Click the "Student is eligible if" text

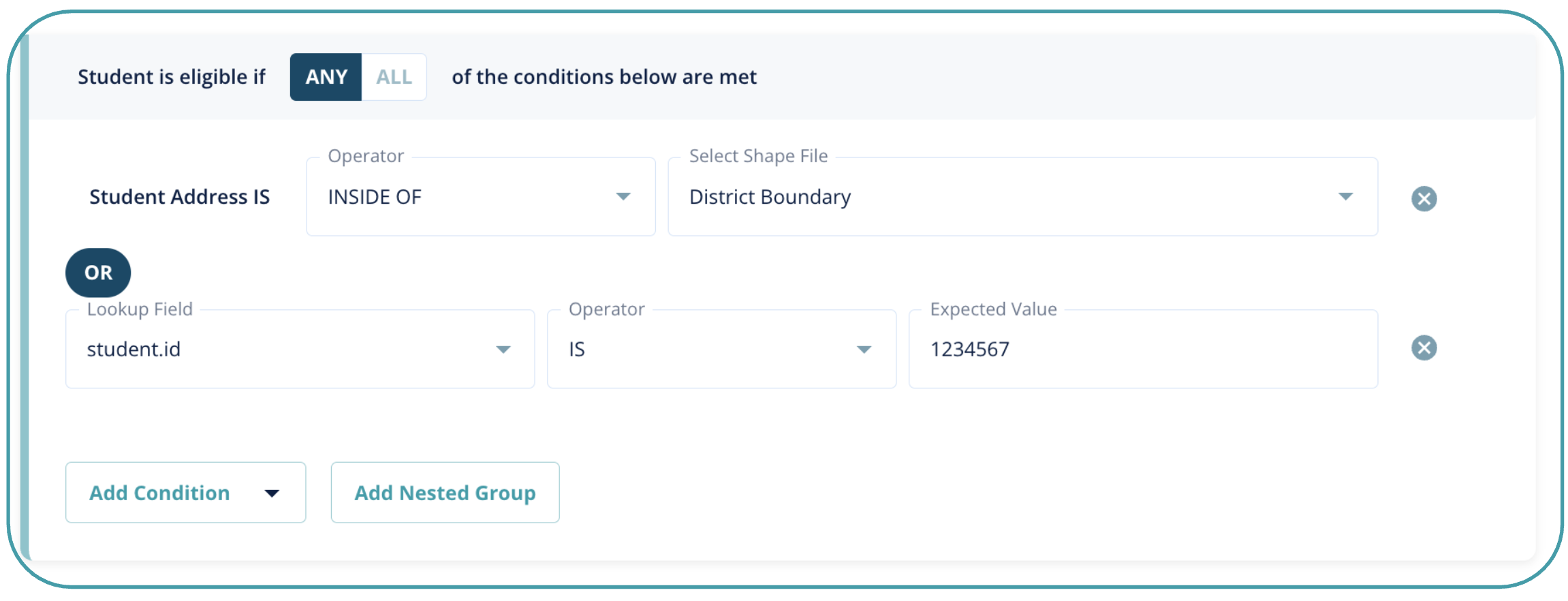click(171, 77)
